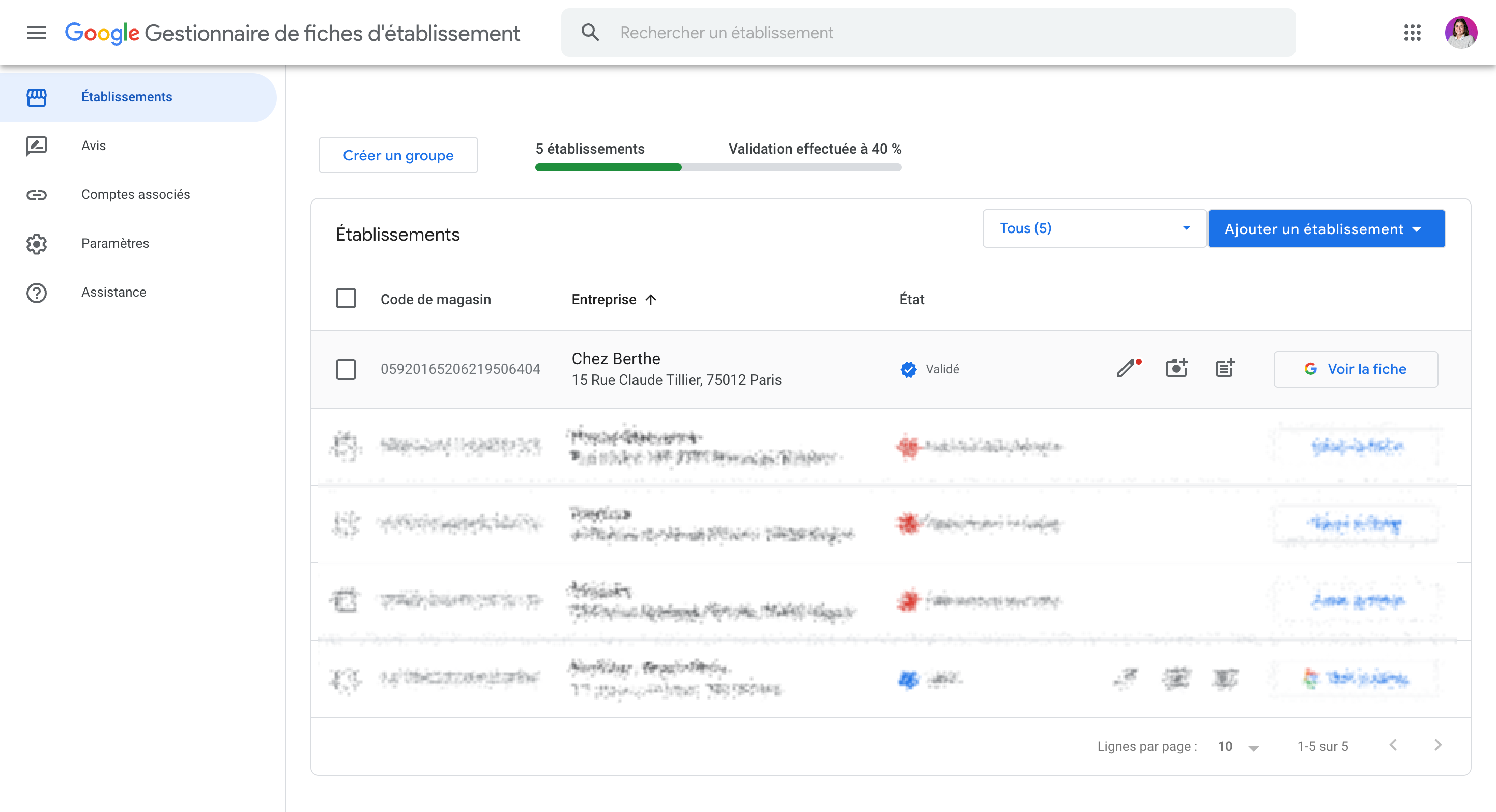Open Comptes associés in the sidebar
This screenshot has width=1496, height=812.
tap(138, 194)
